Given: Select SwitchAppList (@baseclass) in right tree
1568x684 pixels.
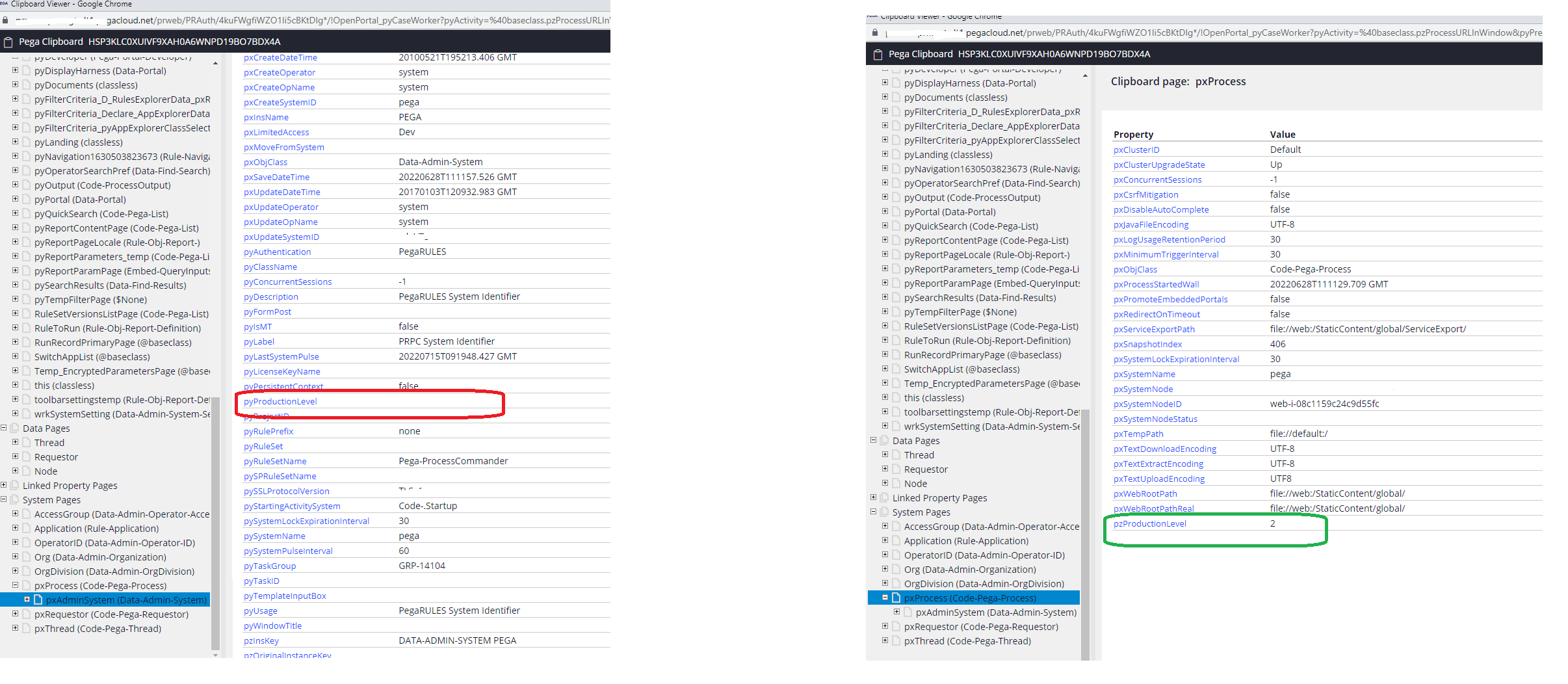Looking at the screenshot, I should 961,369.
